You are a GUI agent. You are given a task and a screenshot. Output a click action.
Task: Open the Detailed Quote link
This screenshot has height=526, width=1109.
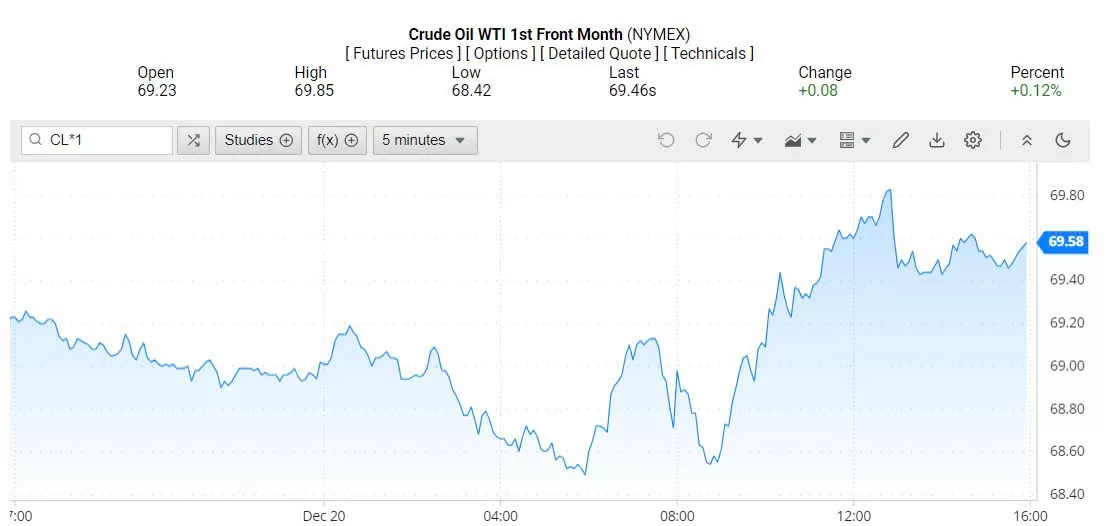pyautogui.click(x=600, y=53)
